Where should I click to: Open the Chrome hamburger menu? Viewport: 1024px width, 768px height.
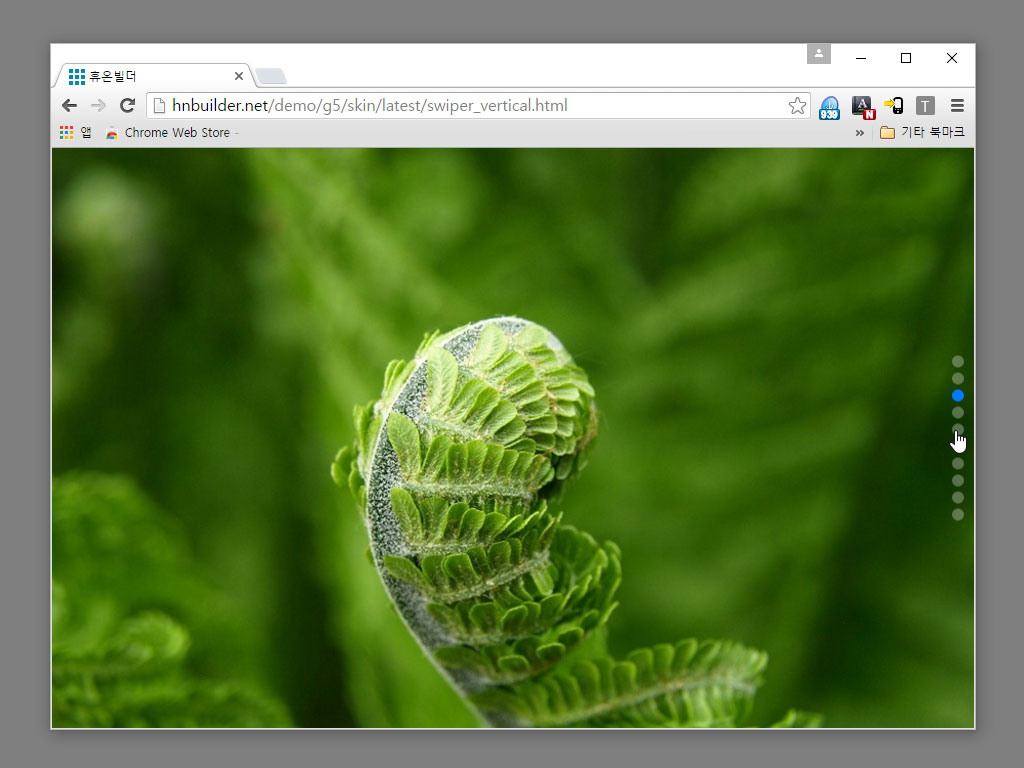click(x=957, y=106)
